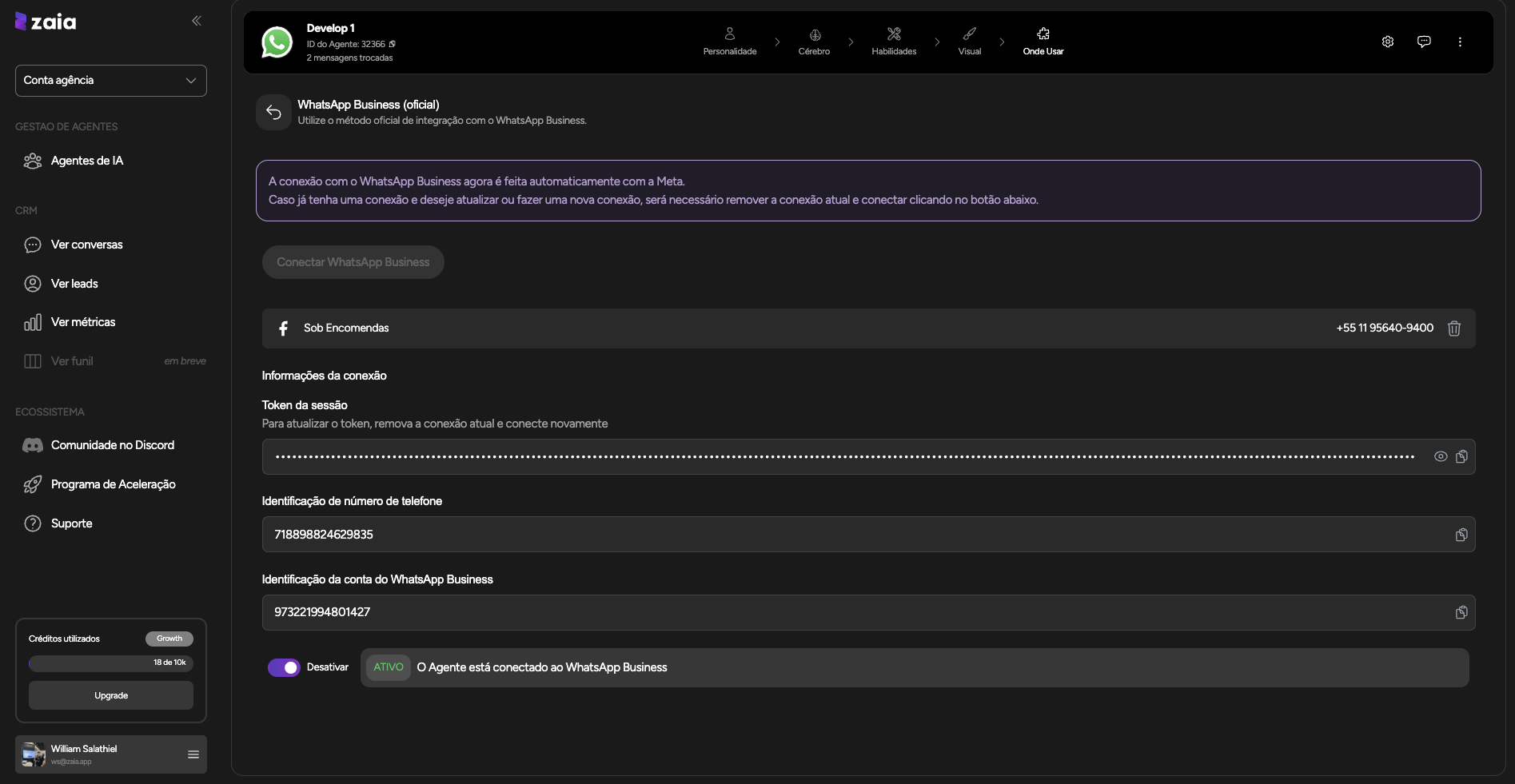Copy the session token
1515x784 pixels.
1461,456
